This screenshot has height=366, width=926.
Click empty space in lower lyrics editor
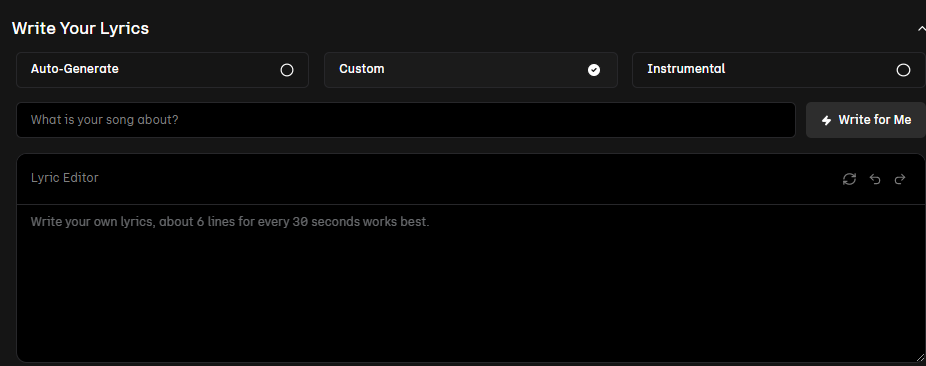point(471,307)
